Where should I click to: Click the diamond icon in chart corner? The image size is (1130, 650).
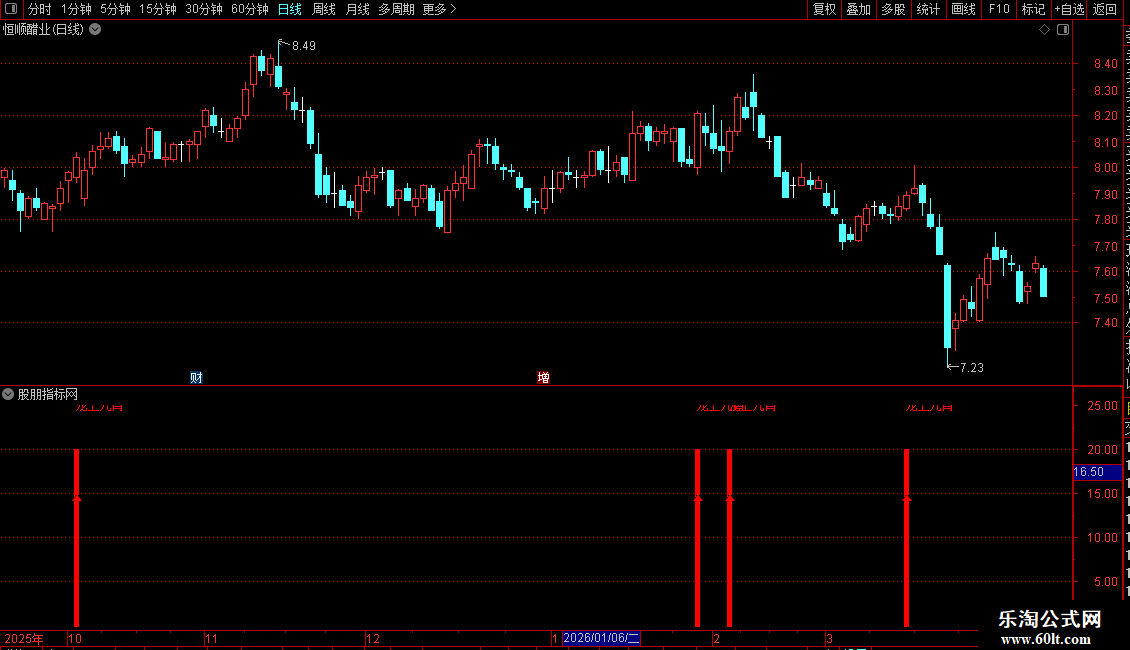[1044, 30]
